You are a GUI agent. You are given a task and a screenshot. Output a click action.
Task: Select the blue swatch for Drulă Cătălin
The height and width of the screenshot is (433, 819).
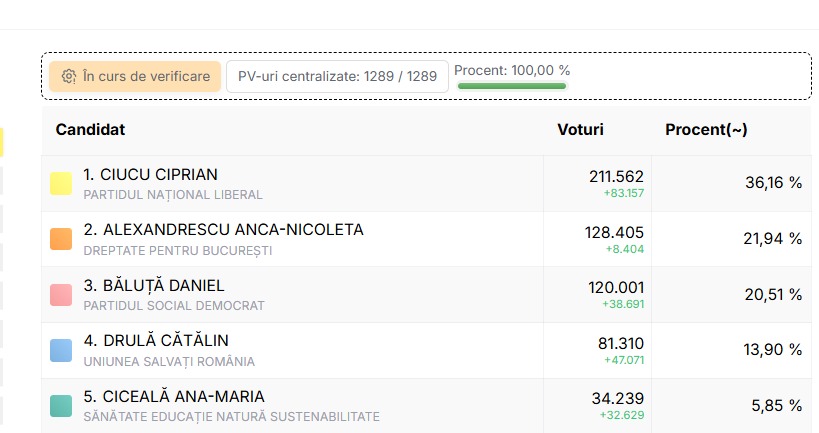coord(61,350)
